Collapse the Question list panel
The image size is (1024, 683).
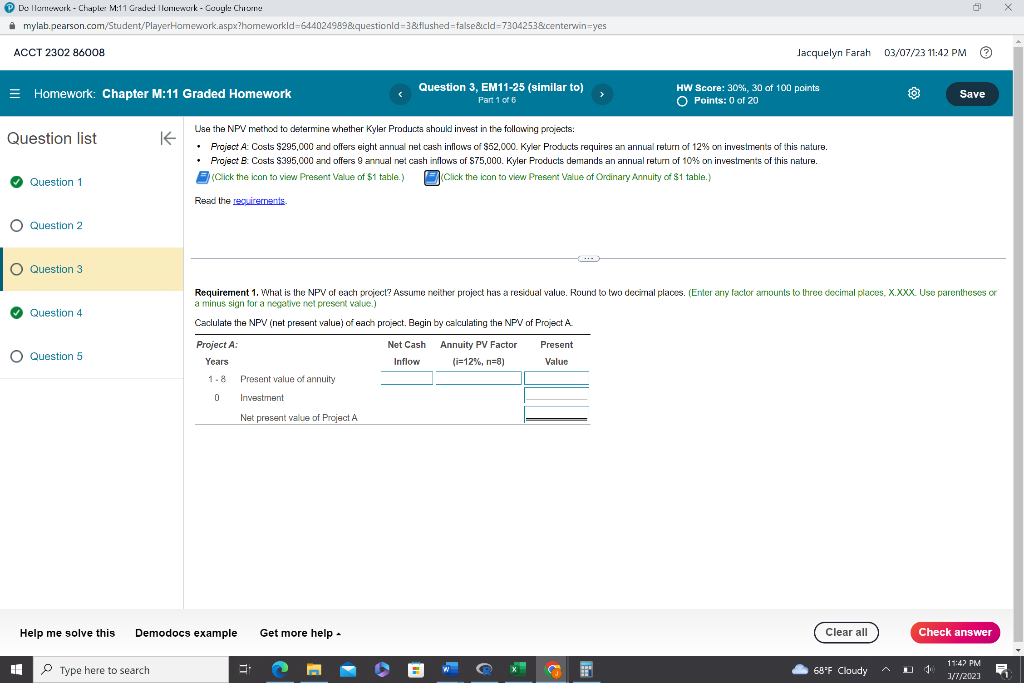[x=168, y=138]
